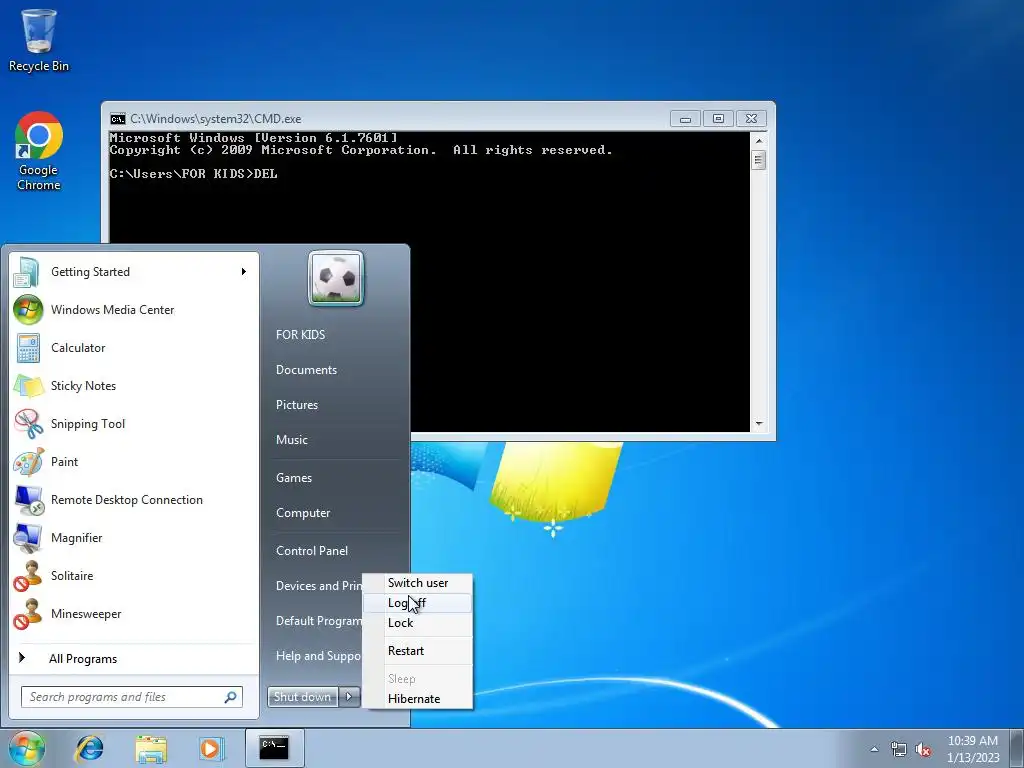This screenshot has width=1024, height=768.
Task: Open Help and Support from Start menu
Action: (x=319, y=656)
